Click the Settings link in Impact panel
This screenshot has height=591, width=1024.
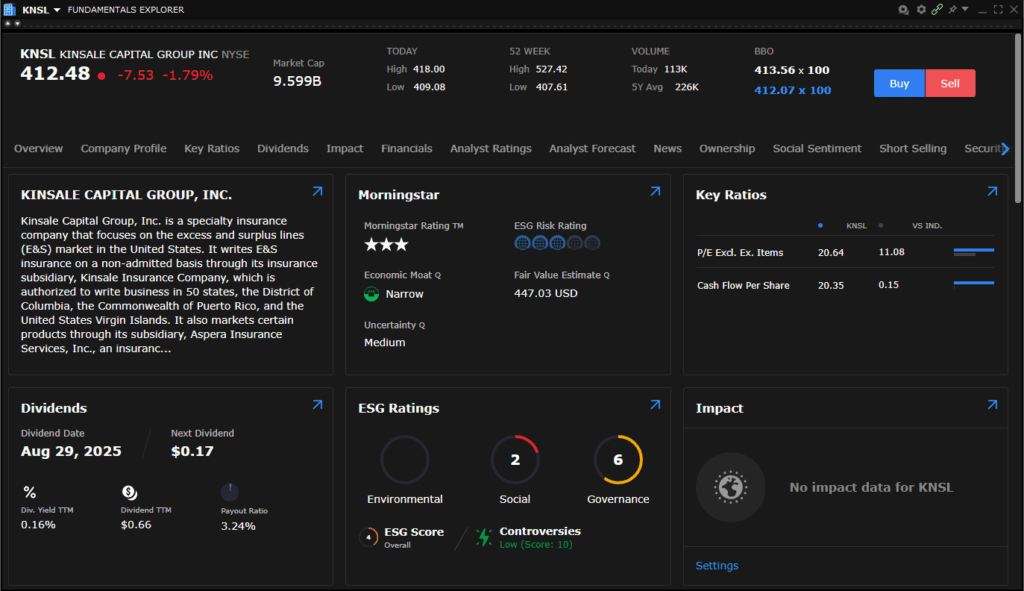(716, 565)
